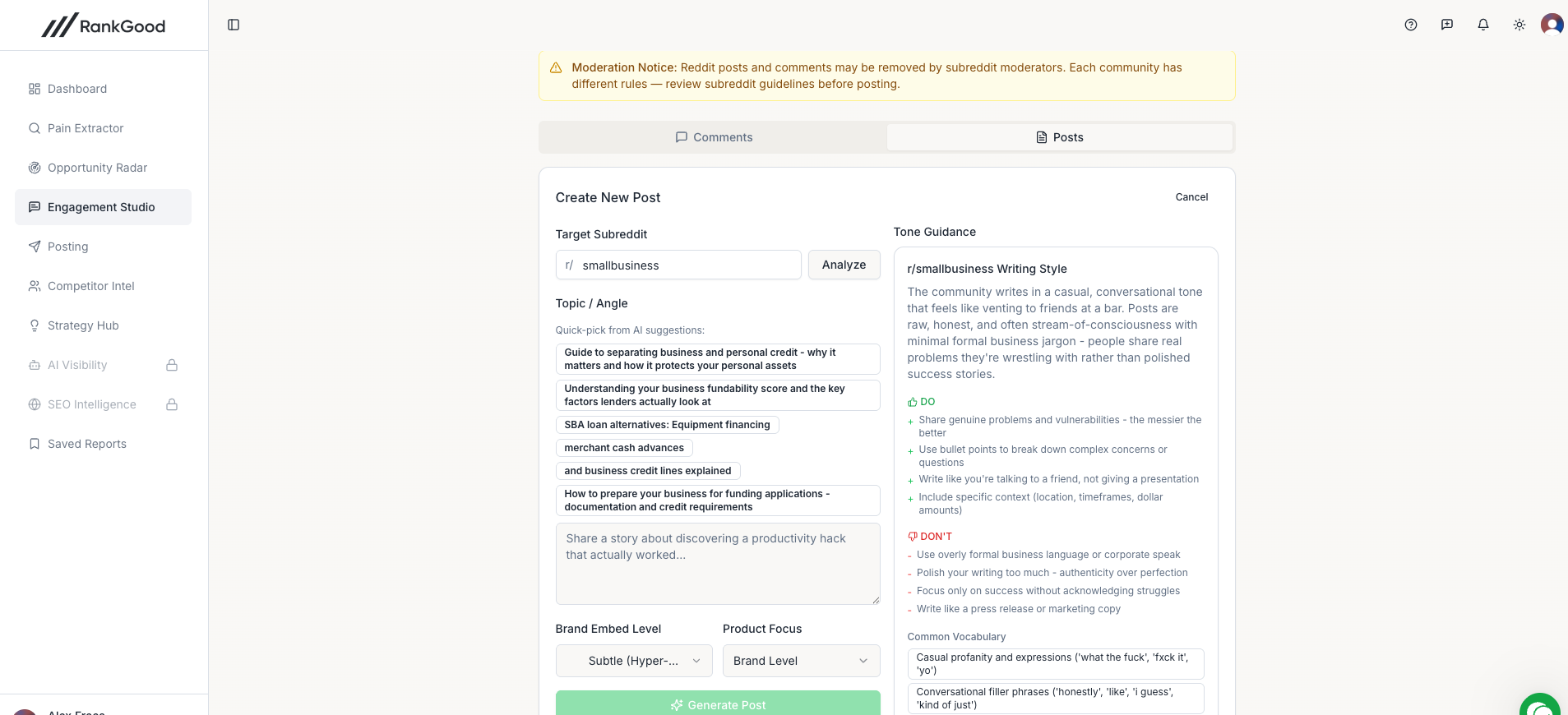Expand the Brand Embed Level dropdown
This screenshot has height=715, width=1568.
coord(634,661)
